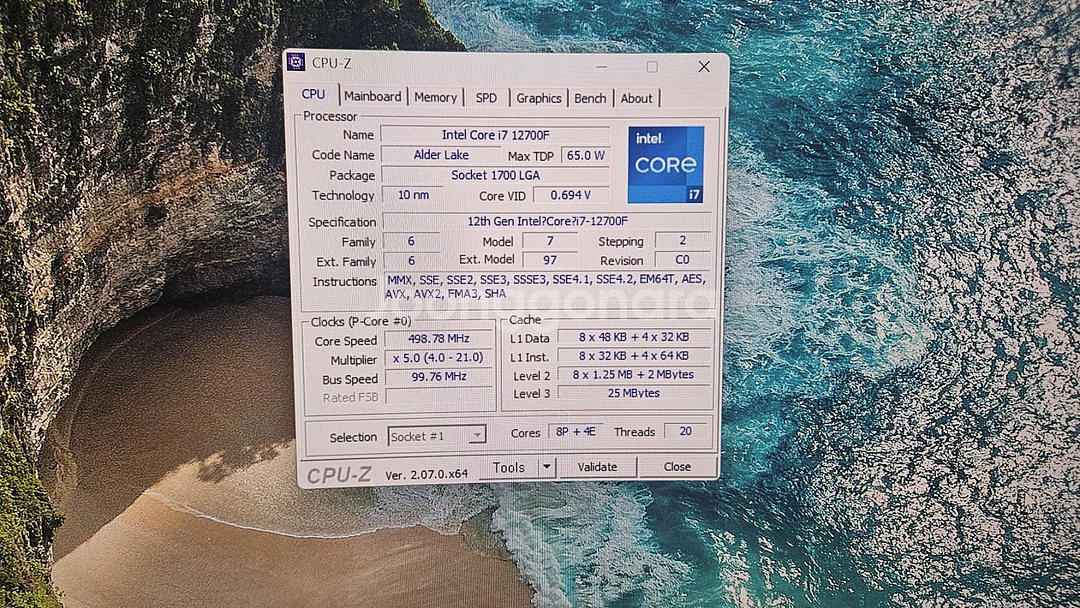
Task: Click the Code Name value Alder Lake
Action: tap(441, 155)
